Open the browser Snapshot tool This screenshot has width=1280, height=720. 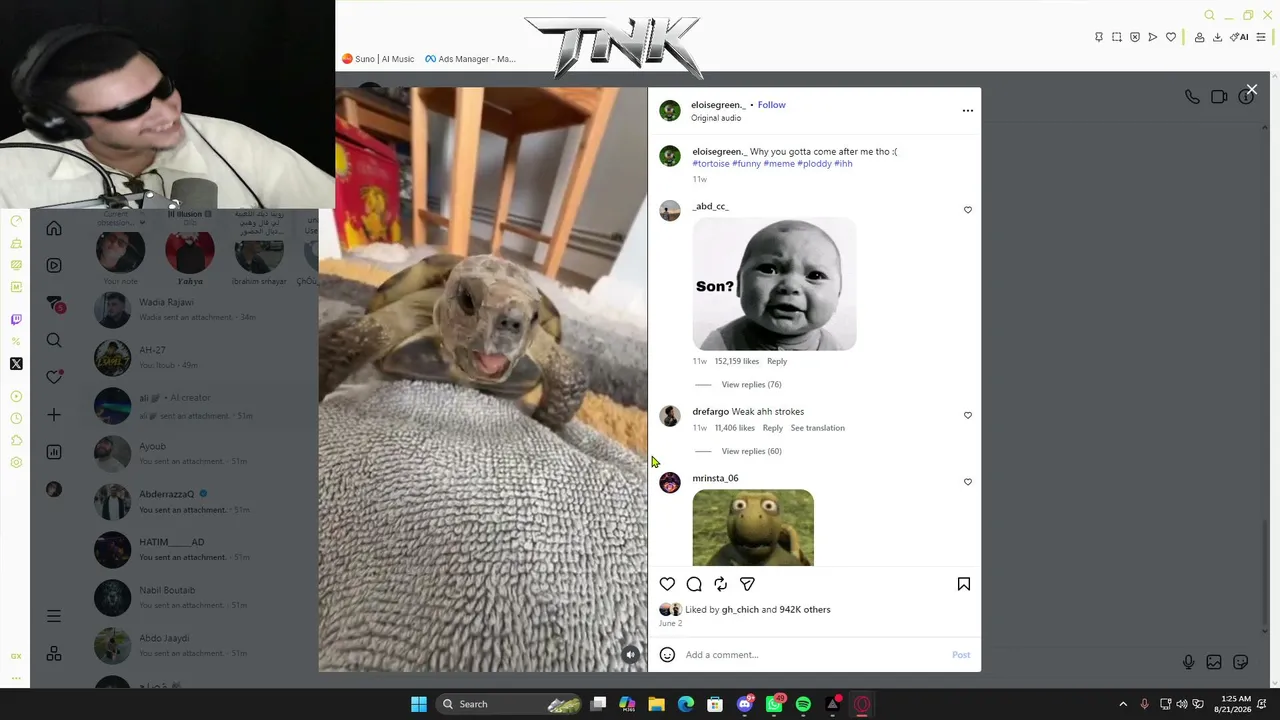coord(1117,37)
